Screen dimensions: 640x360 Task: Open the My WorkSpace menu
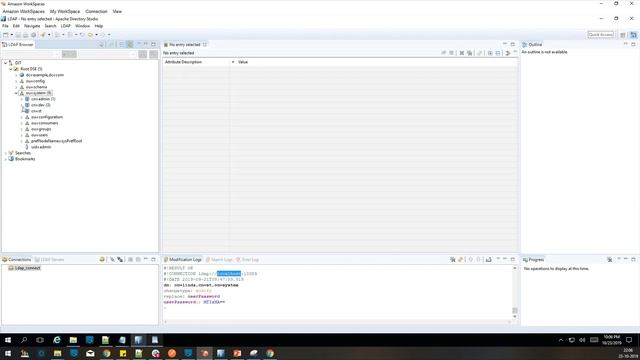[x=65, y=11]
